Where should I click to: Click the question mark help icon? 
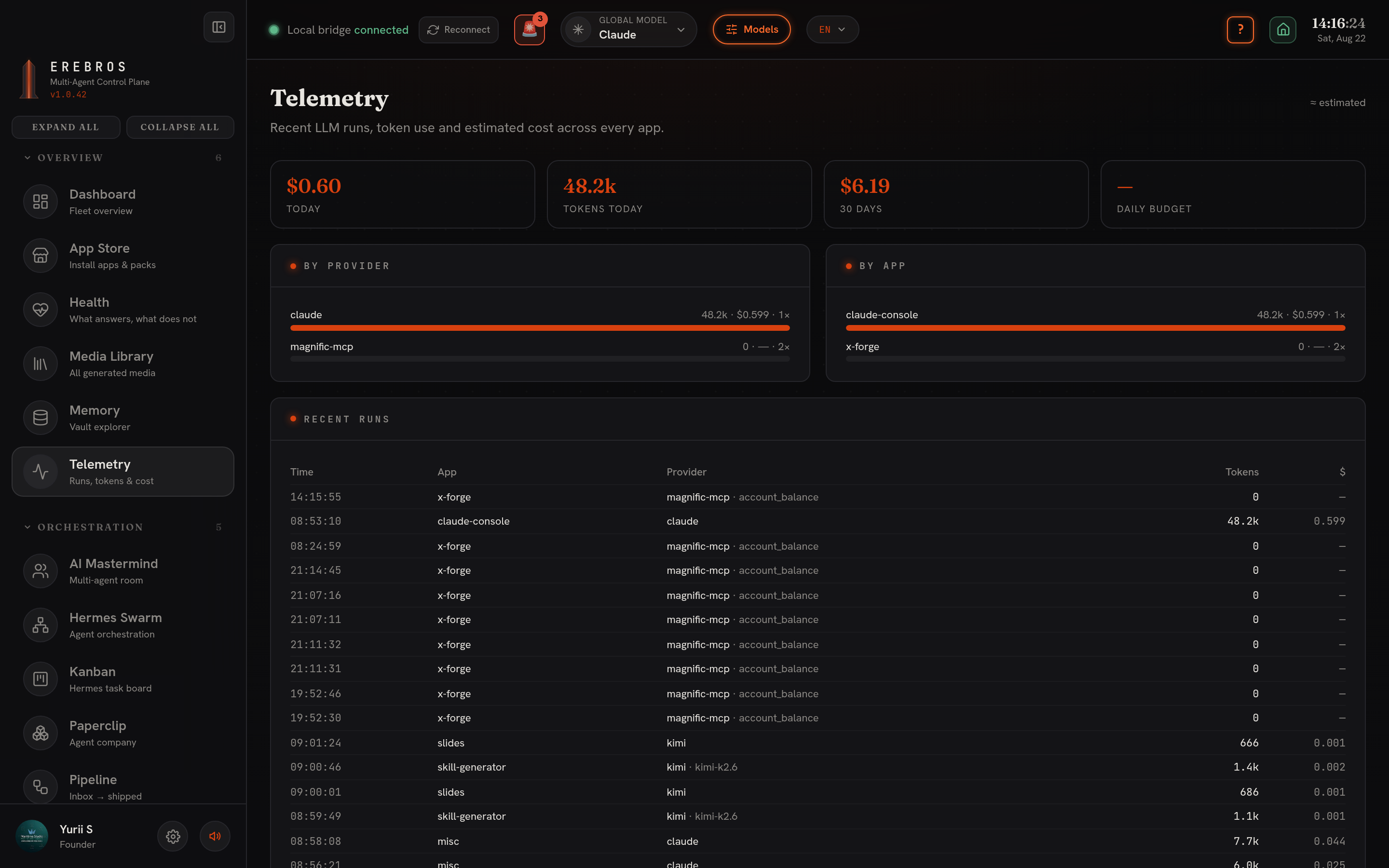tap(1240, 29)
